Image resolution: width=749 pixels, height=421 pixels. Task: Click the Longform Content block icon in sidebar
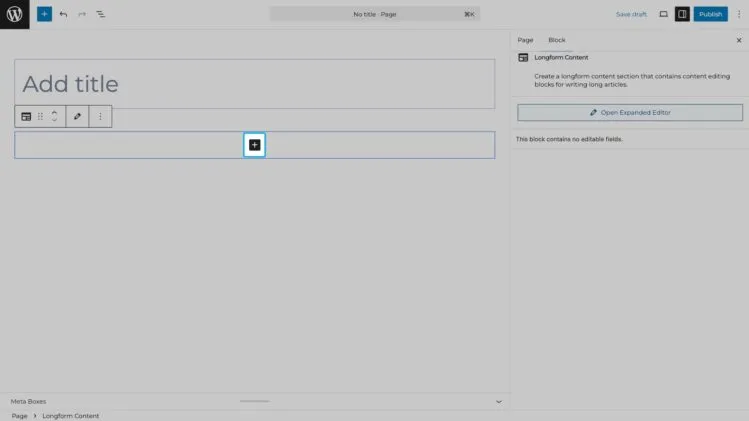(523, 57)
